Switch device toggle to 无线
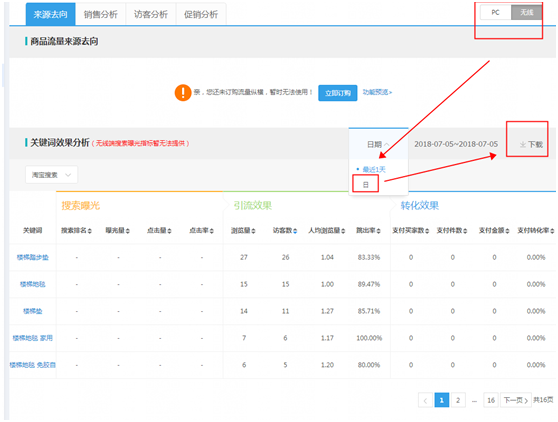This screenshot has width=558, height=422. tap(526, 12)
